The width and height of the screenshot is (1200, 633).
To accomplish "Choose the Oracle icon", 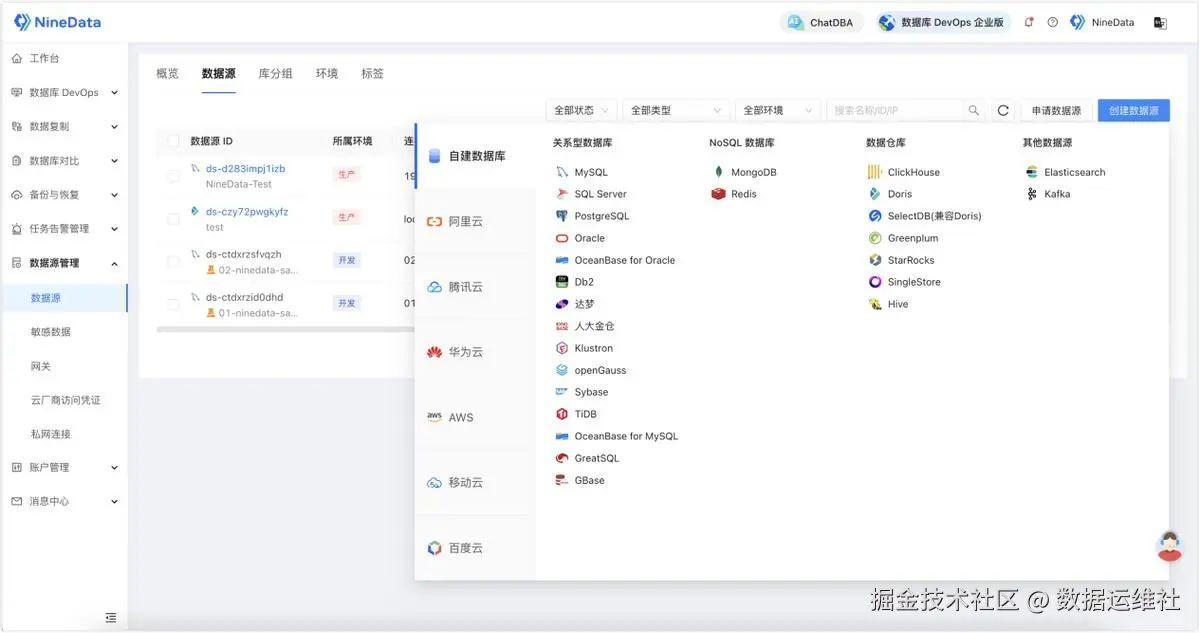I will click(562, 238).
